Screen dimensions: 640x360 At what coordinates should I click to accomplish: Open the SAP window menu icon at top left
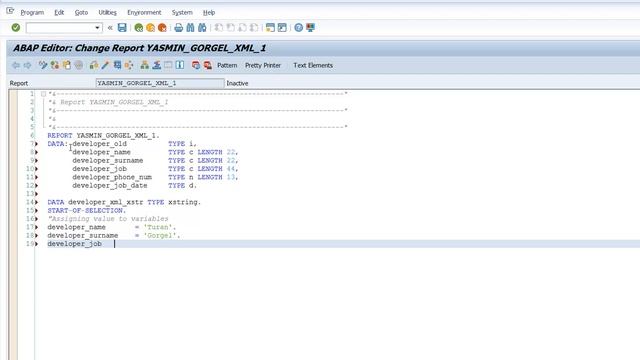[x=10, y=11]
